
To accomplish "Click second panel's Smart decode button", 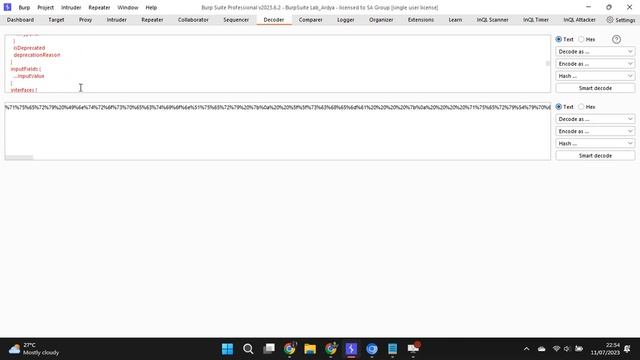I will [595, 156].
